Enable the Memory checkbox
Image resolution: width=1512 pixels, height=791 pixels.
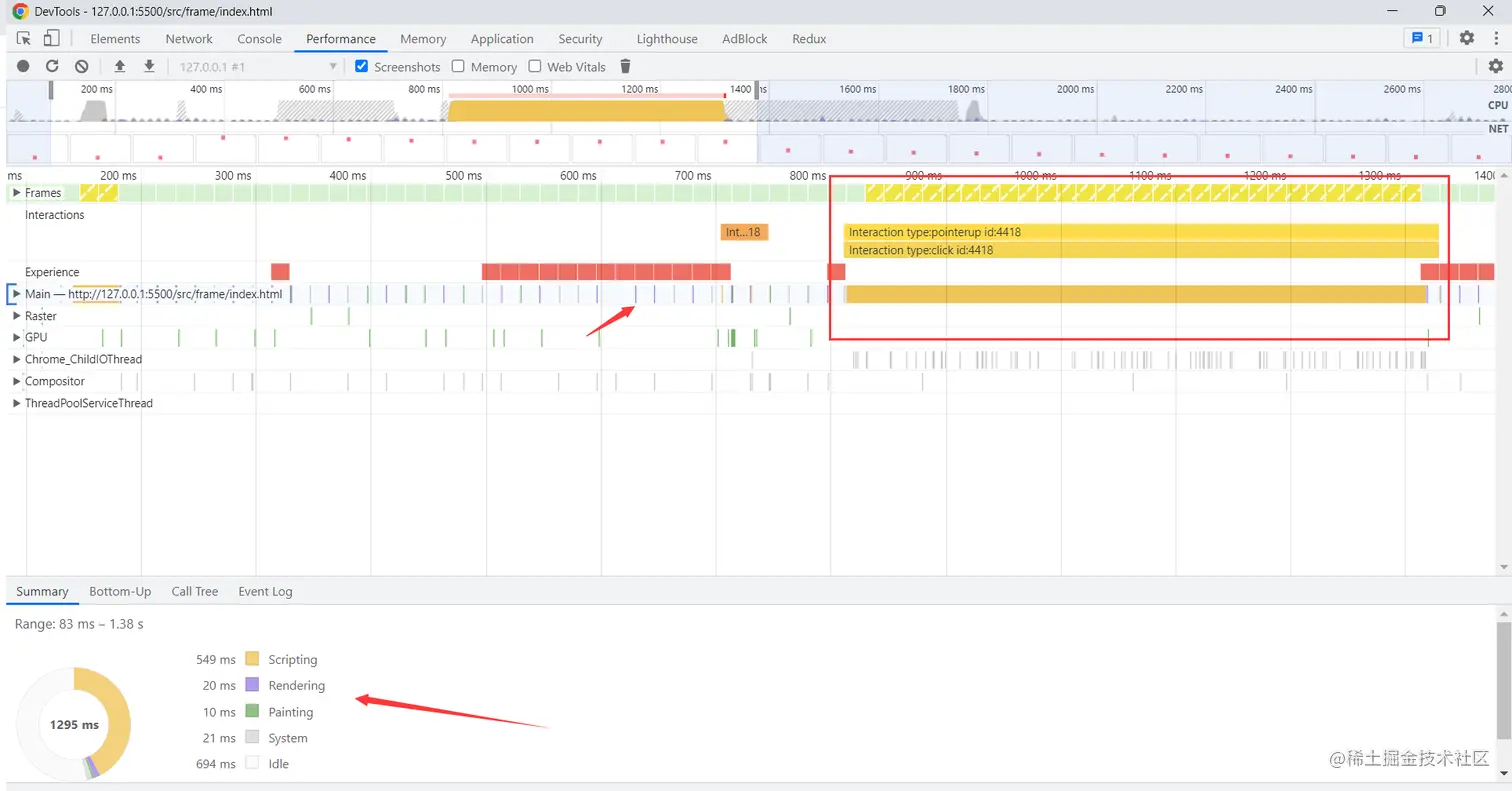click(458, 66)
